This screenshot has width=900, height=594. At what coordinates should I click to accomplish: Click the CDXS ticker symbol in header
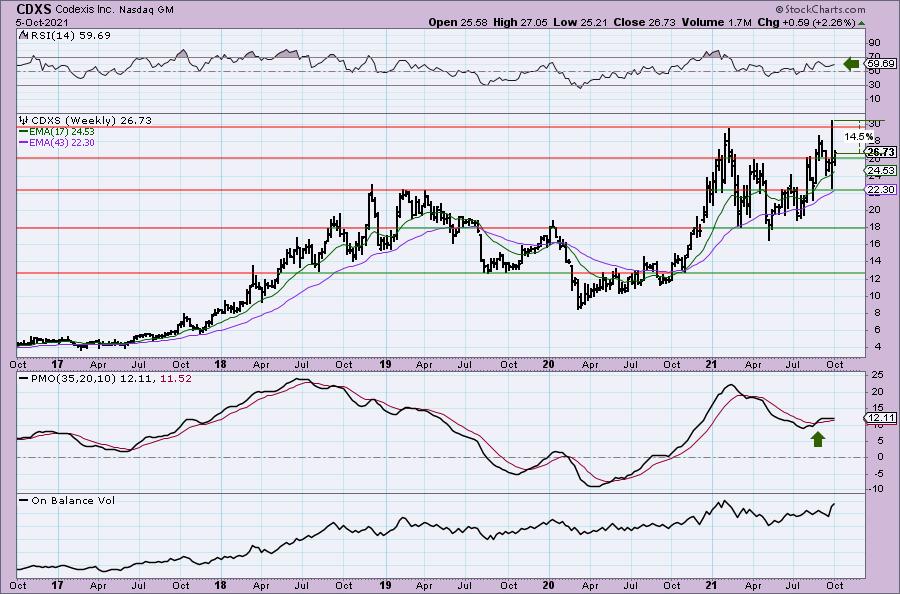tap(34, 9)
